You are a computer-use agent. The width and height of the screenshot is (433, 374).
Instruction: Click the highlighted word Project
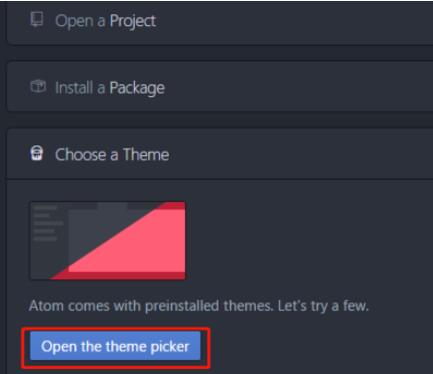pos(133,21)
